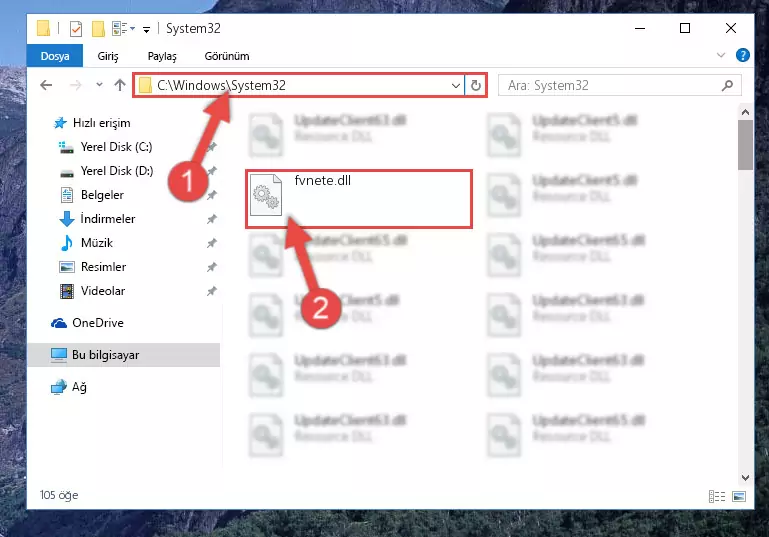Open the recent locations dropdown arrow
The image size is (769, 537).
pos(99,85)
